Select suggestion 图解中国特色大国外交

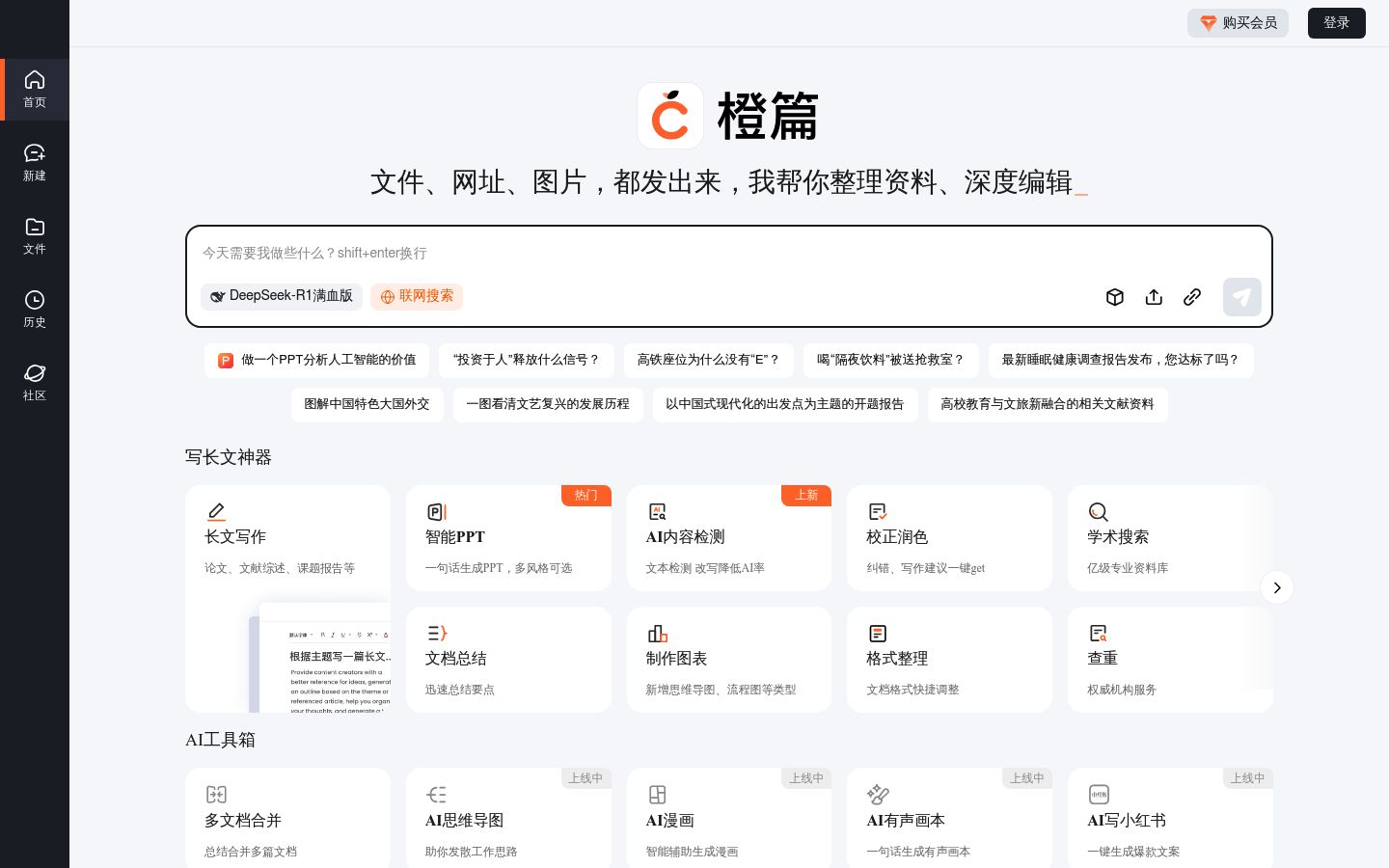(367, 404)
